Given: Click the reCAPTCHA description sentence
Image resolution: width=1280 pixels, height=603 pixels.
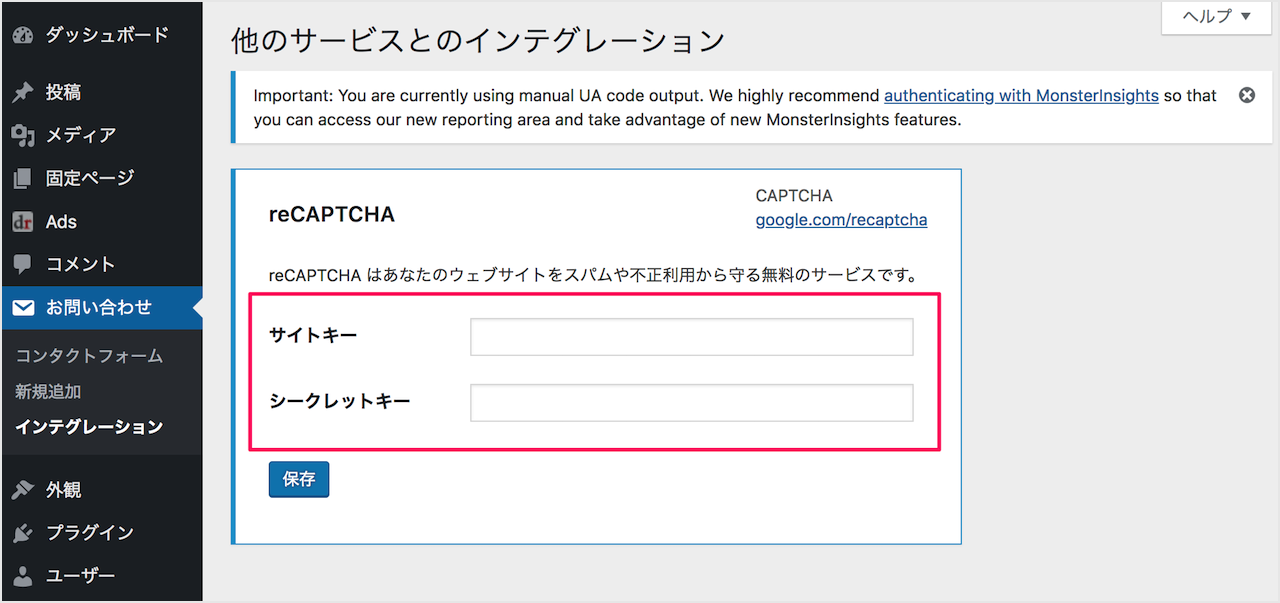Looking at the screenshot, I should [x=594, y=275].
